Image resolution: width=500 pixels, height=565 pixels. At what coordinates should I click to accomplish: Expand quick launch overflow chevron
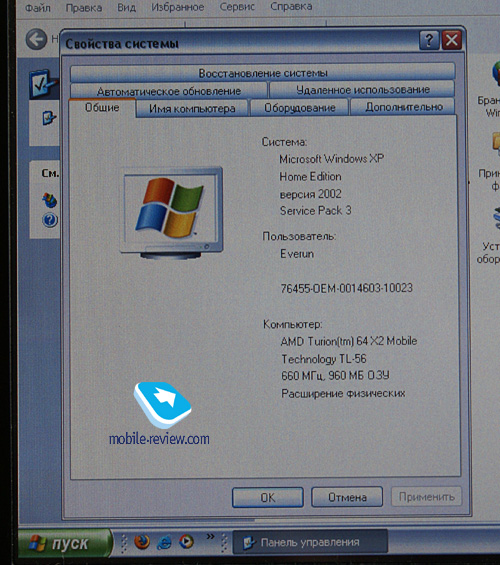[x=210, y=537]
